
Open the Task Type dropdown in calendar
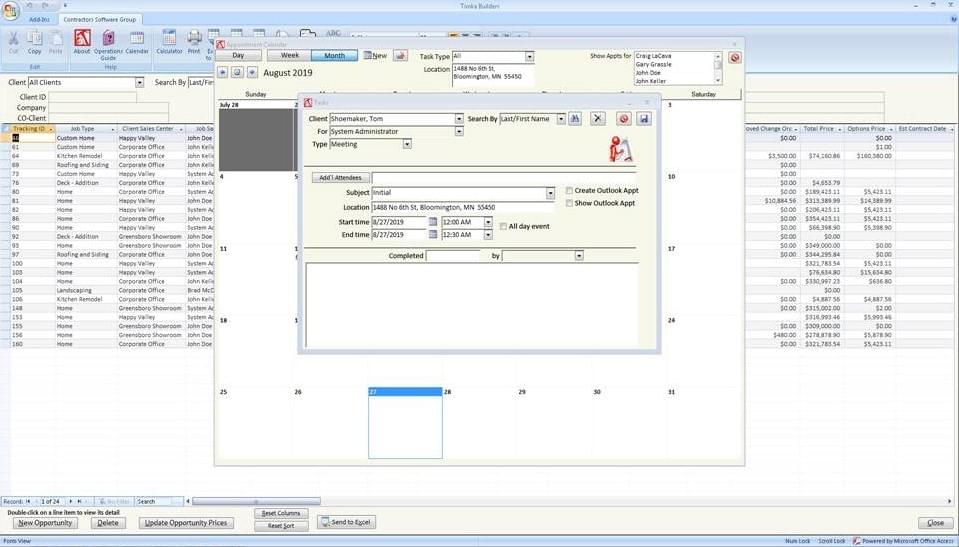pyautogui.click(x=529, y=57)
